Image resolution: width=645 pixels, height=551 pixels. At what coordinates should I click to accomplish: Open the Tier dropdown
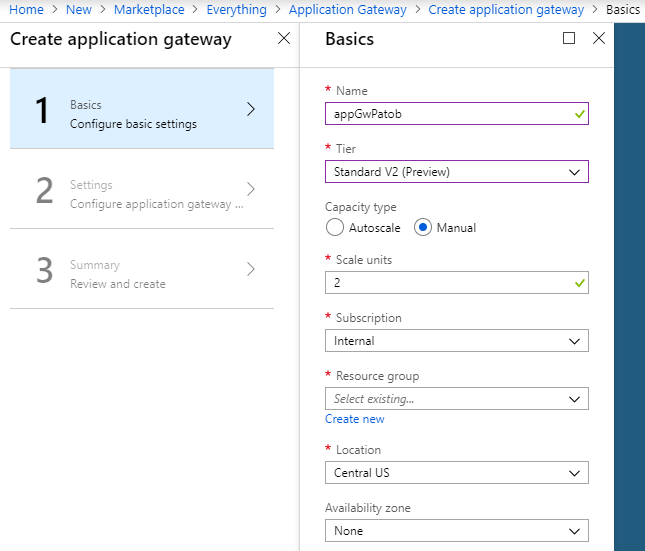click(457, 171)
